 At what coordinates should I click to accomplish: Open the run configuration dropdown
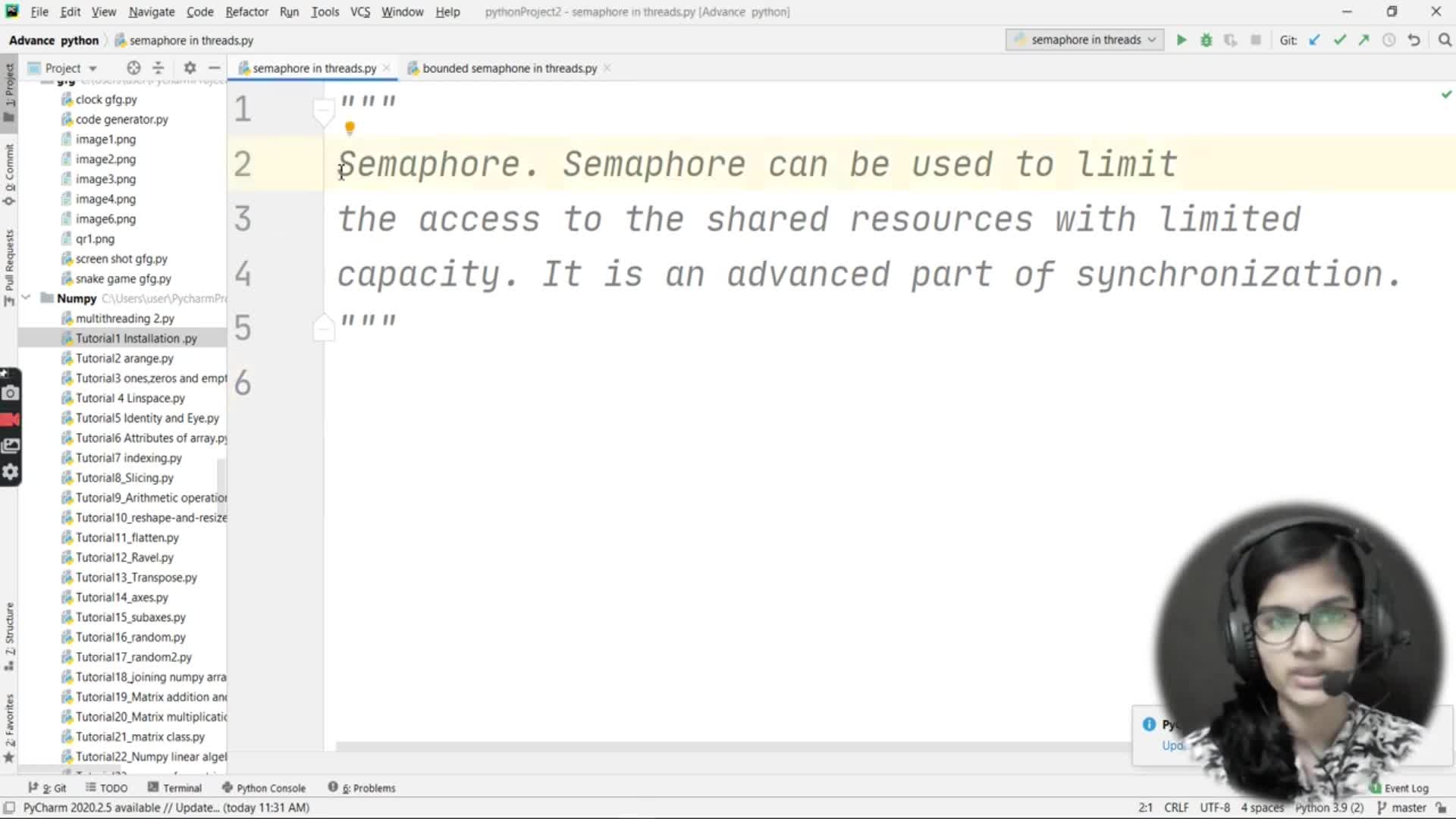pos(1085,39)
